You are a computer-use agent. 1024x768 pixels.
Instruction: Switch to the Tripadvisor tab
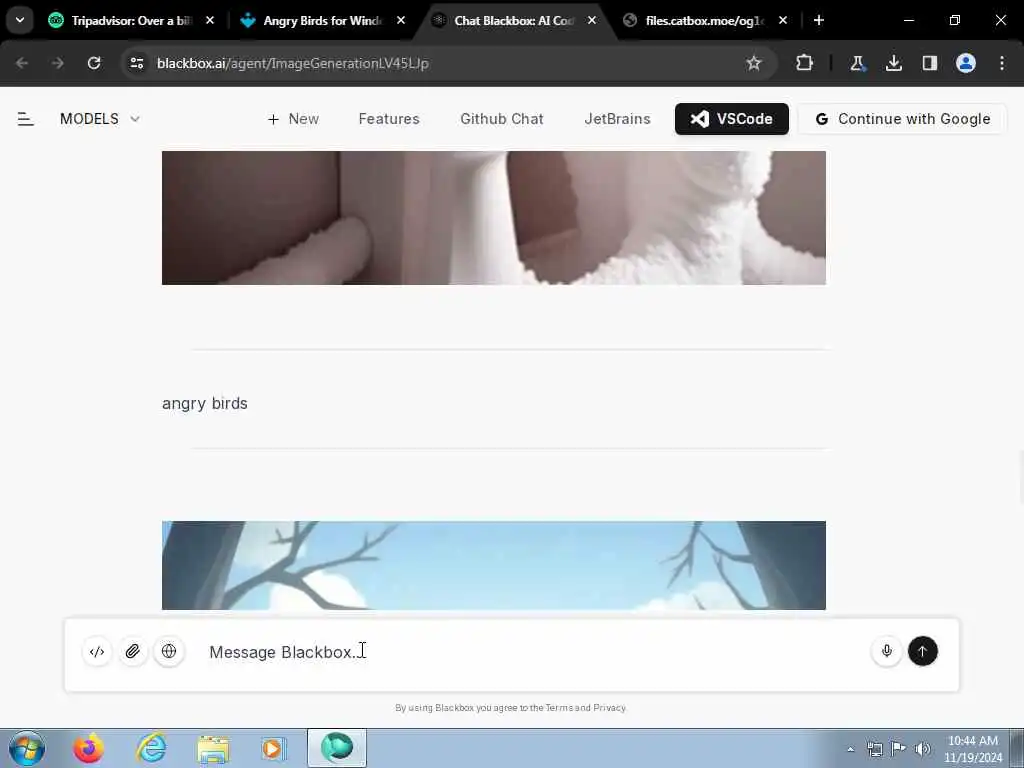pos(131,21)
